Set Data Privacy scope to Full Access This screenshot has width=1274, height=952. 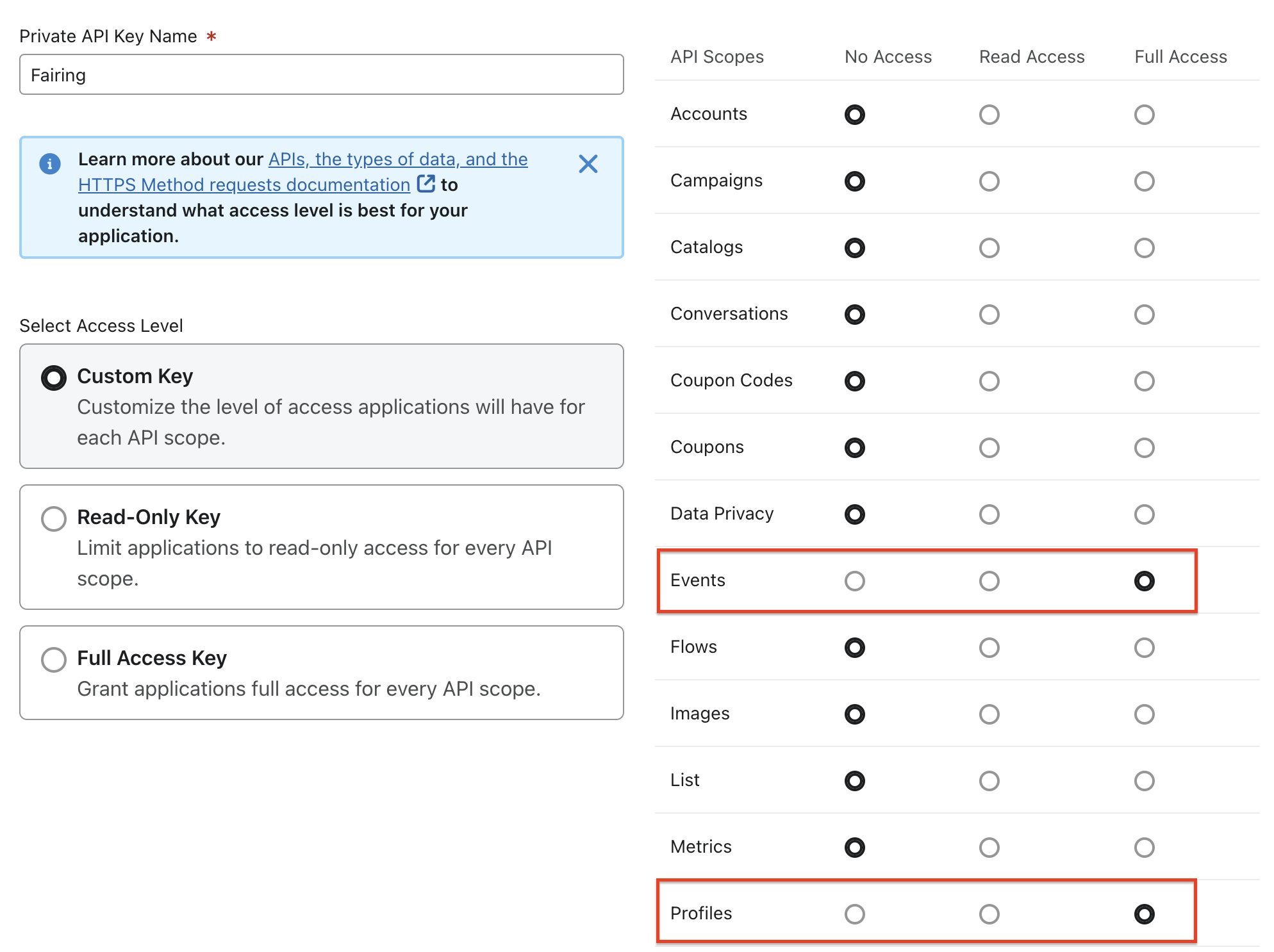pyautogui.click(x=1144, y=514)
